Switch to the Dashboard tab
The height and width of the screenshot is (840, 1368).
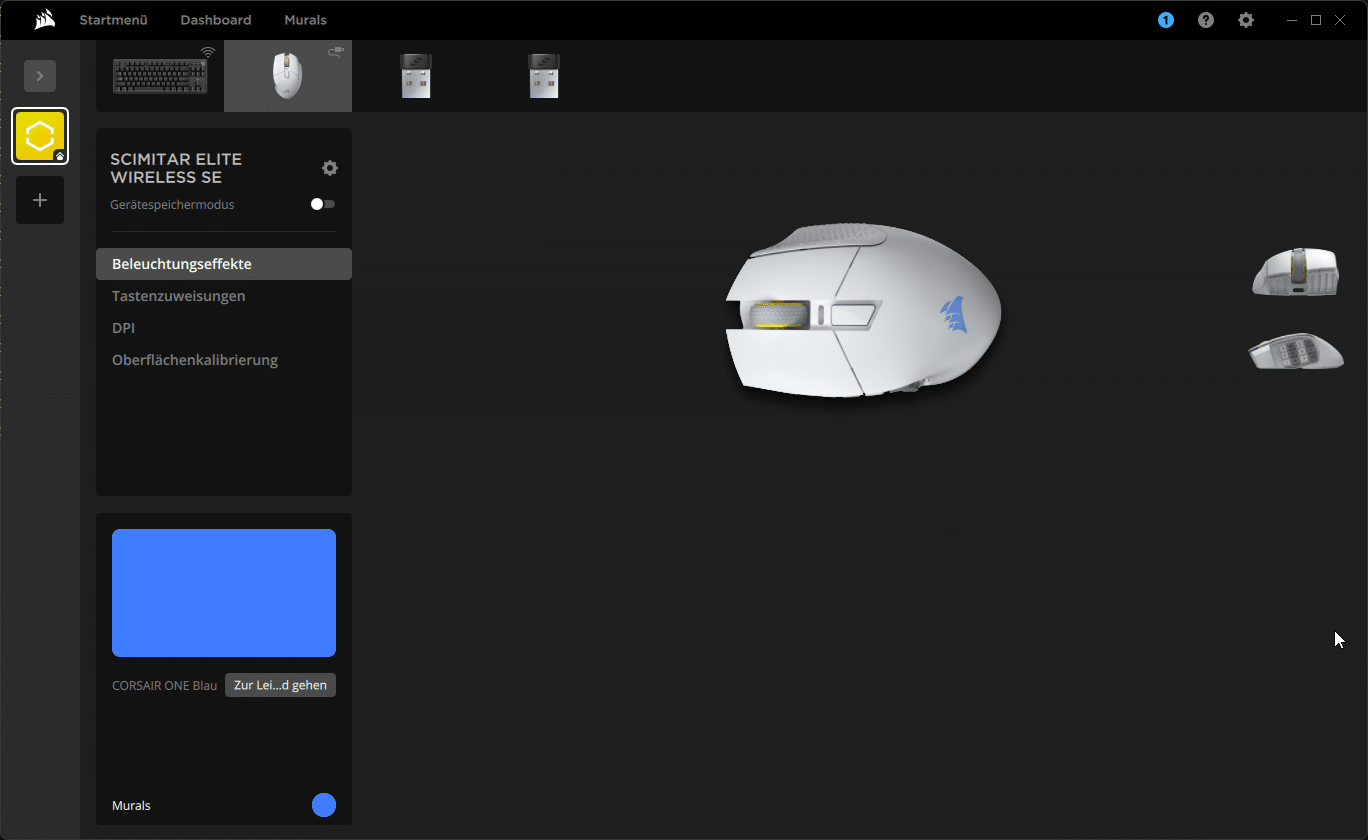tap(216, 20)
